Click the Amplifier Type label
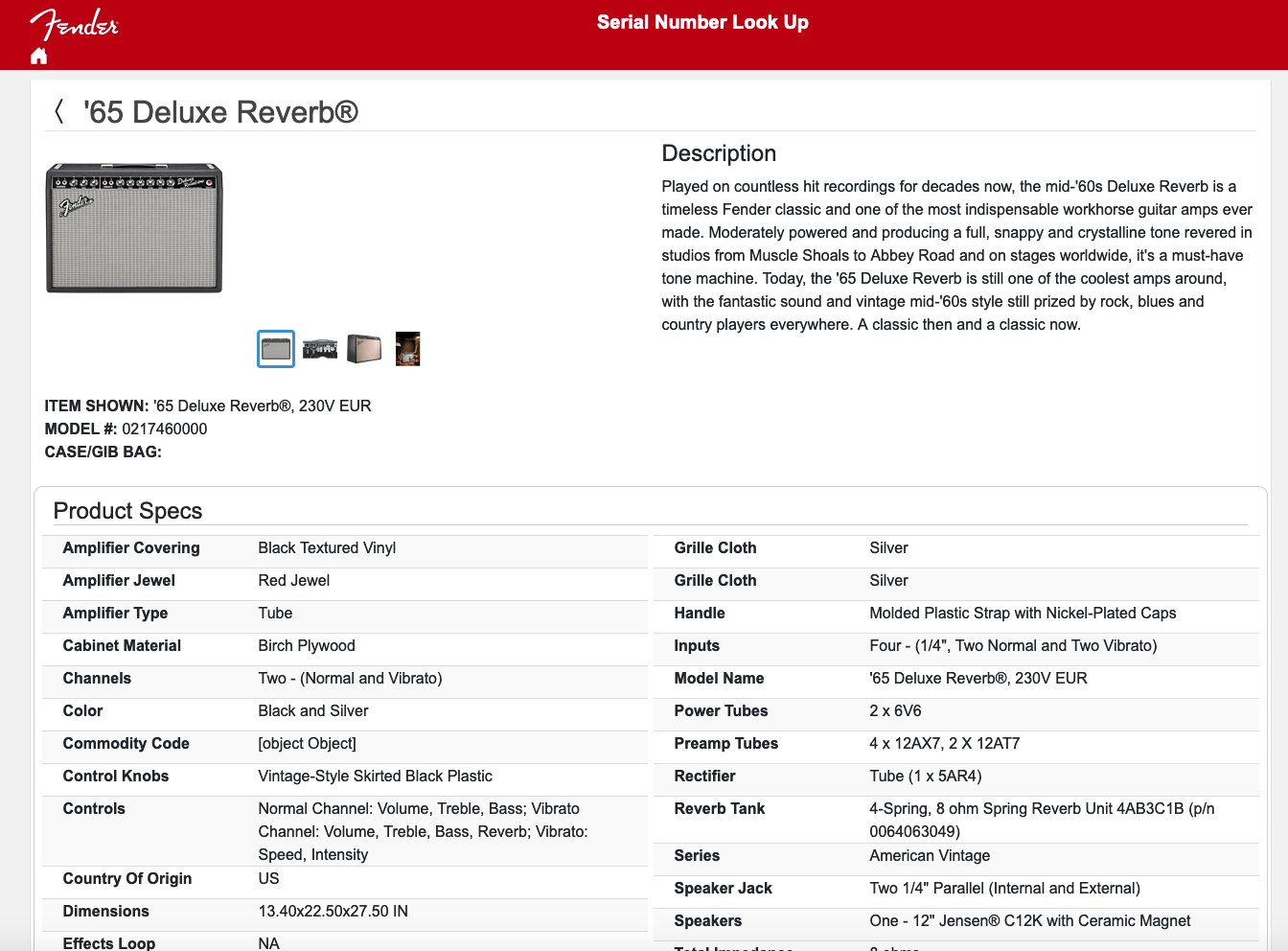This screenshot has height=951, width=1288. coord(115,613)
